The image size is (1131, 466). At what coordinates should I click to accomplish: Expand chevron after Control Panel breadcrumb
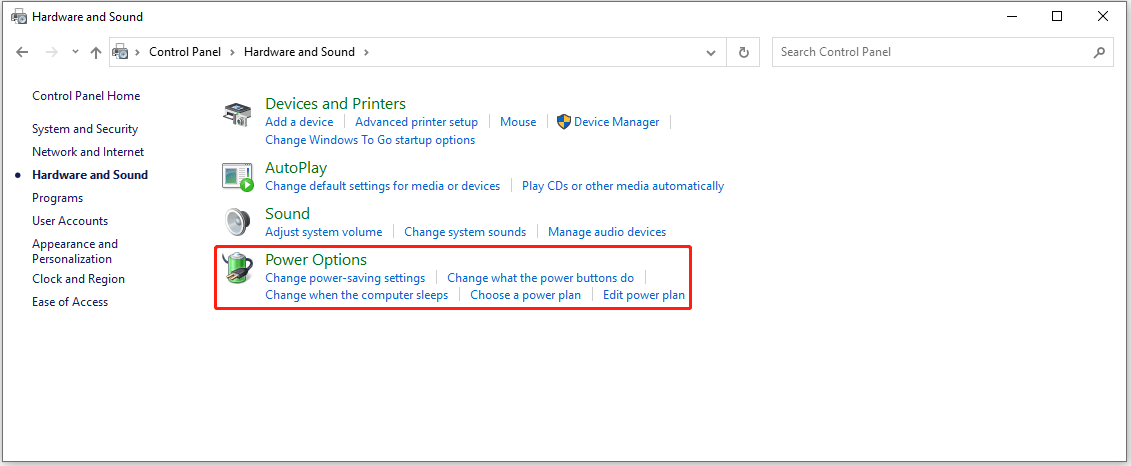pos(233,52)
